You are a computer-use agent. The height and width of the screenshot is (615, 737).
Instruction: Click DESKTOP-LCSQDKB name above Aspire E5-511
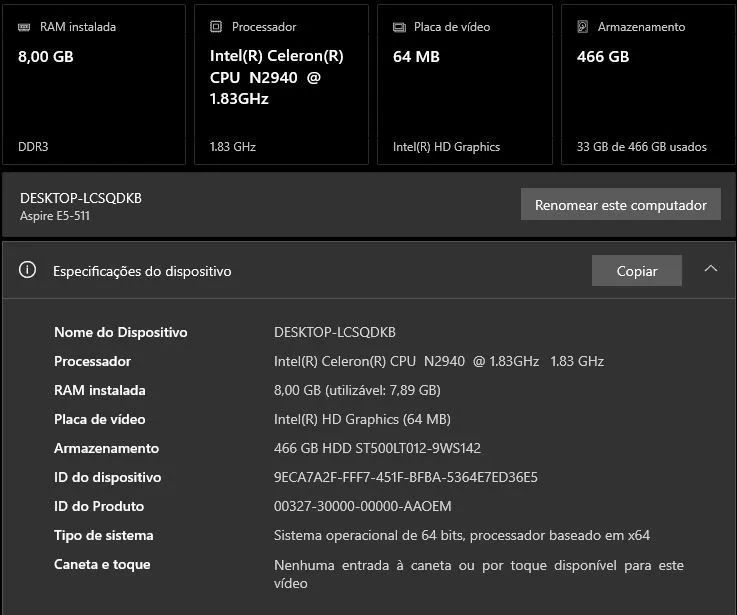81,198
